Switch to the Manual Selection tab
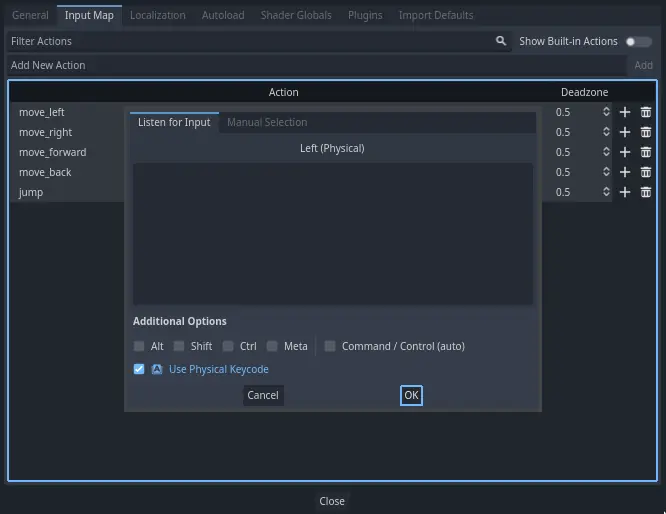This screenshot has height=514, width=666. (267, 122)
